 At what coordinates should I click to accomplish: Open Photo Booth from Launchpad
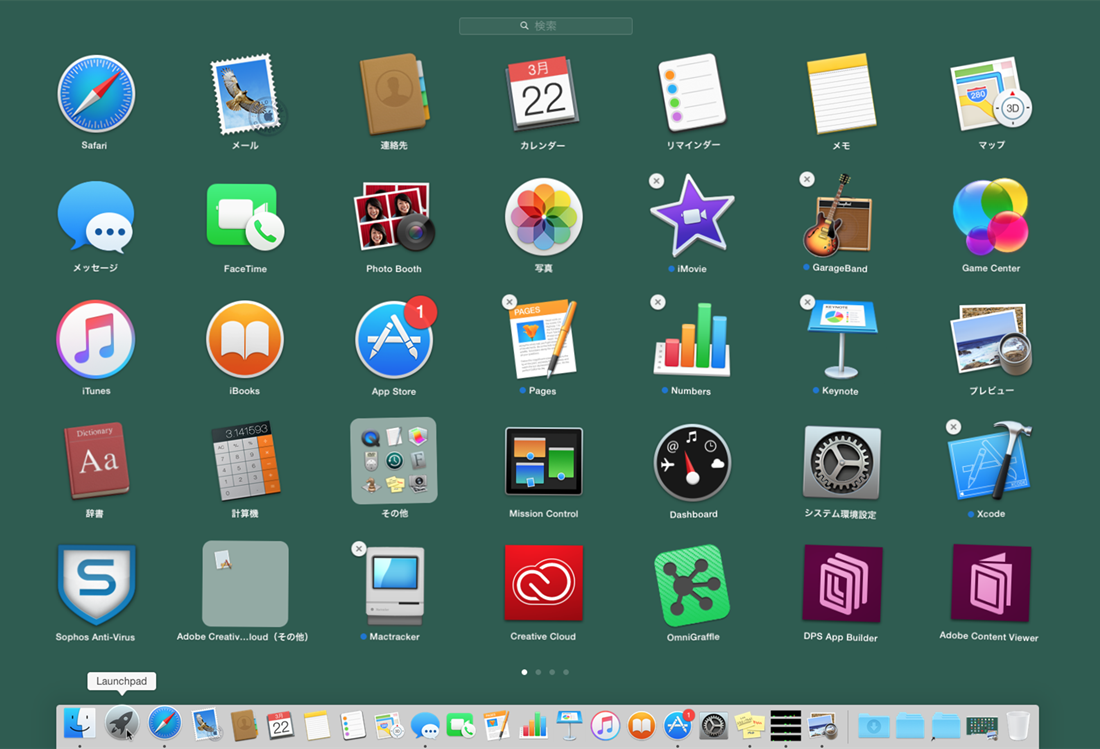(x=394, y=217)
